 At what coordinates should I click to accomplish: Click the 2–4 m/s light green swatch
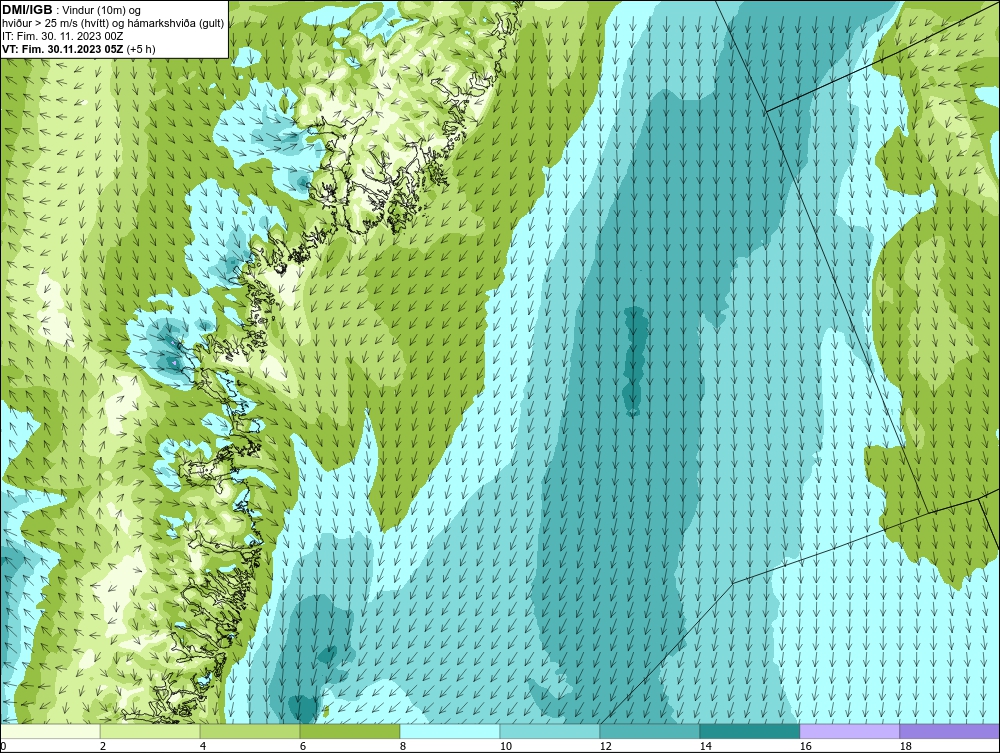pos(150,731)
